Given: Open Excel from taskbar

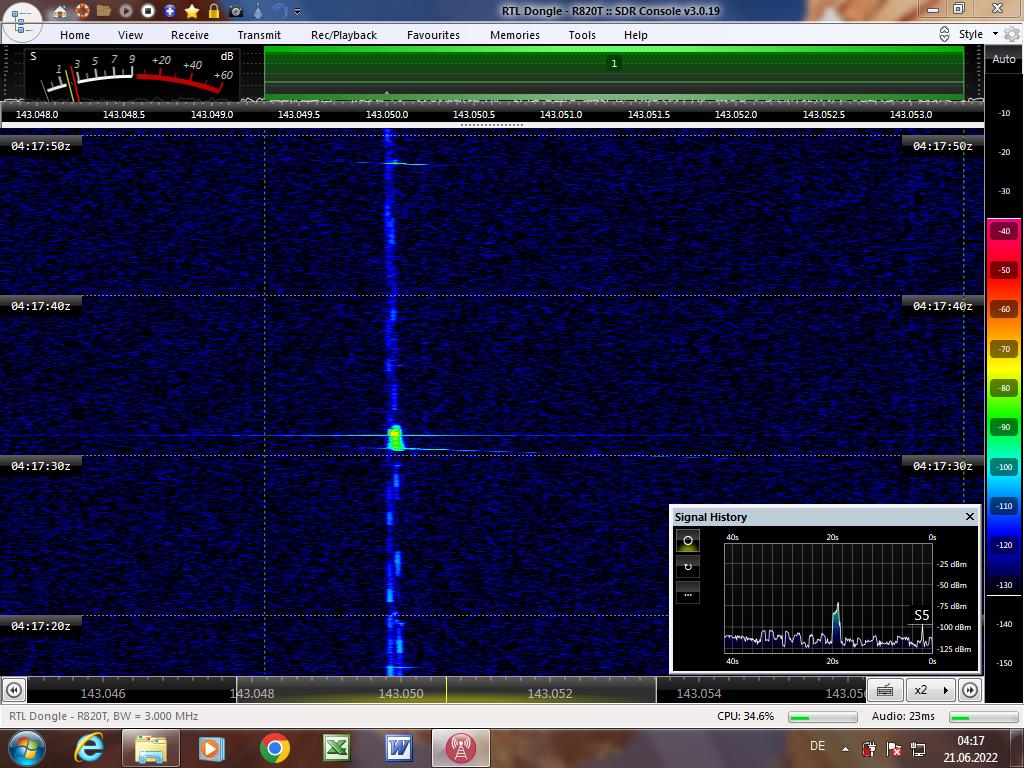Looking at the screenshot, I should pyautogui.click(x=337, y=748).
